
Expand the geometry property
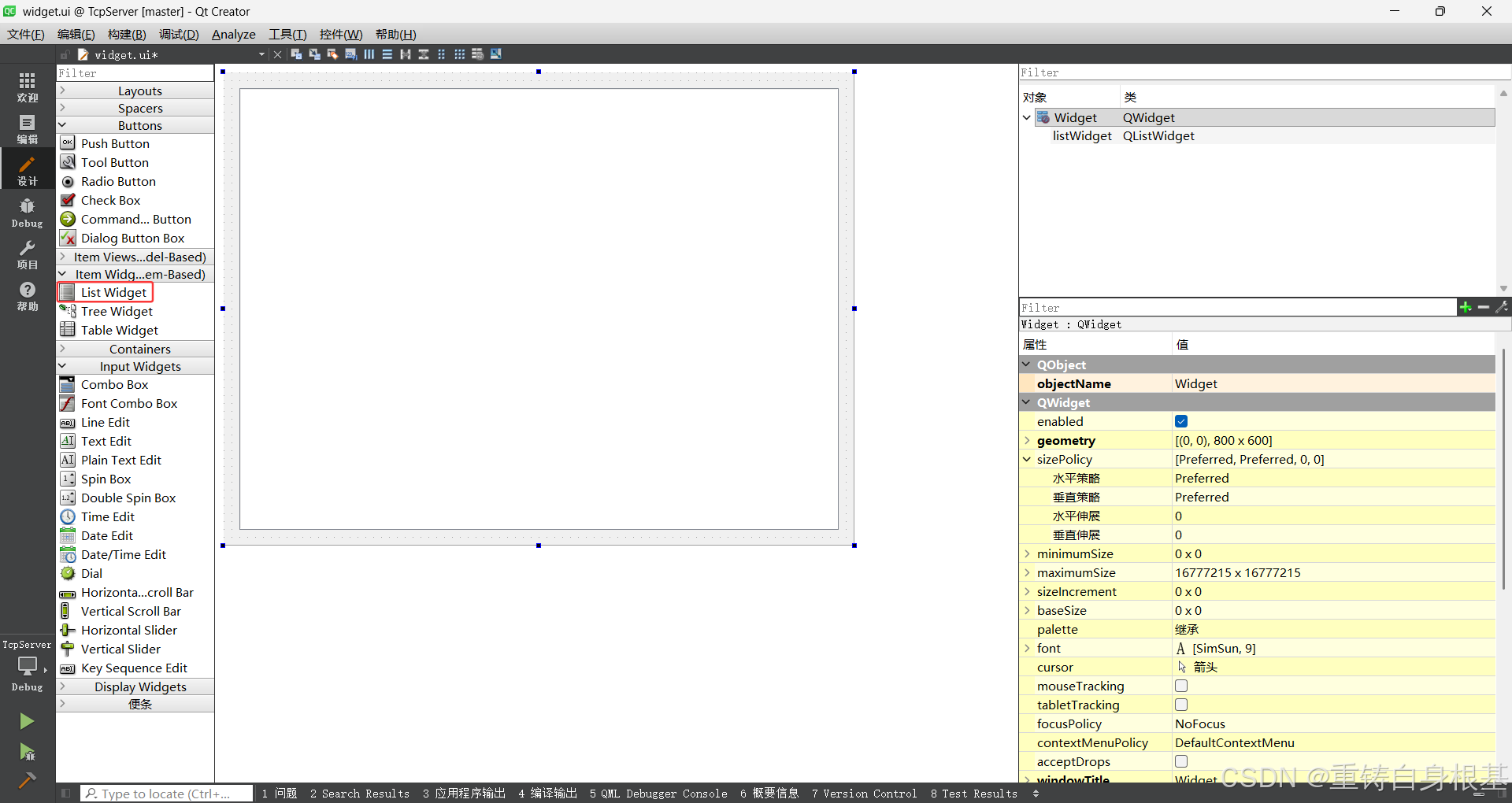(1027, 440)
